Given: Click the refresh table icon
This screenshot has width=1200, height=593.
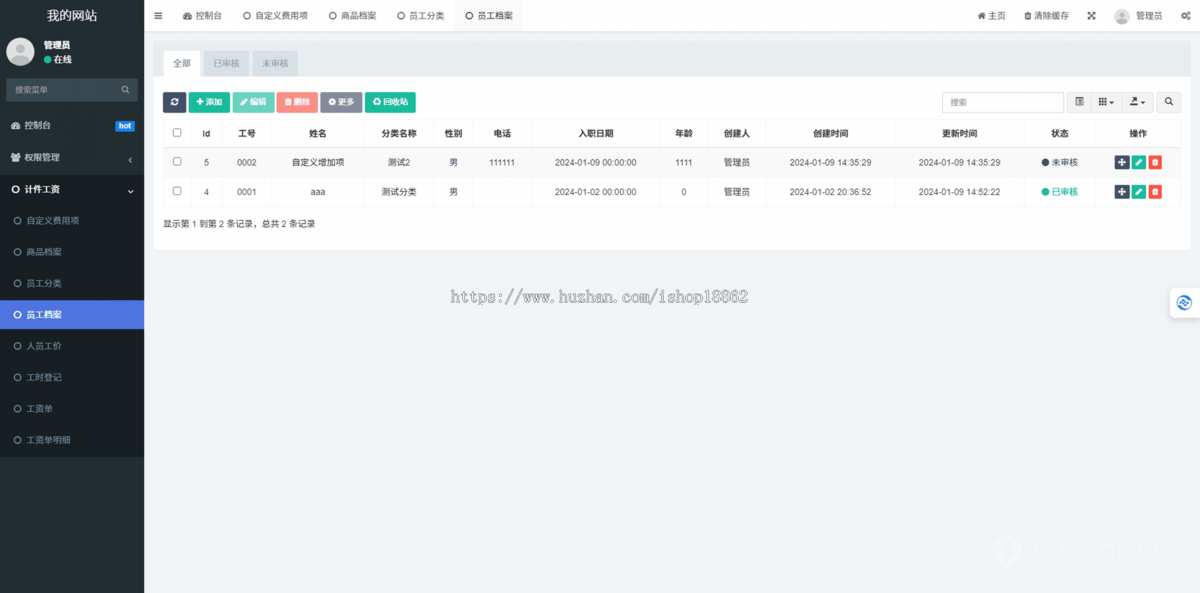Looking at the screenshot, I should click(x=174, y=102).
